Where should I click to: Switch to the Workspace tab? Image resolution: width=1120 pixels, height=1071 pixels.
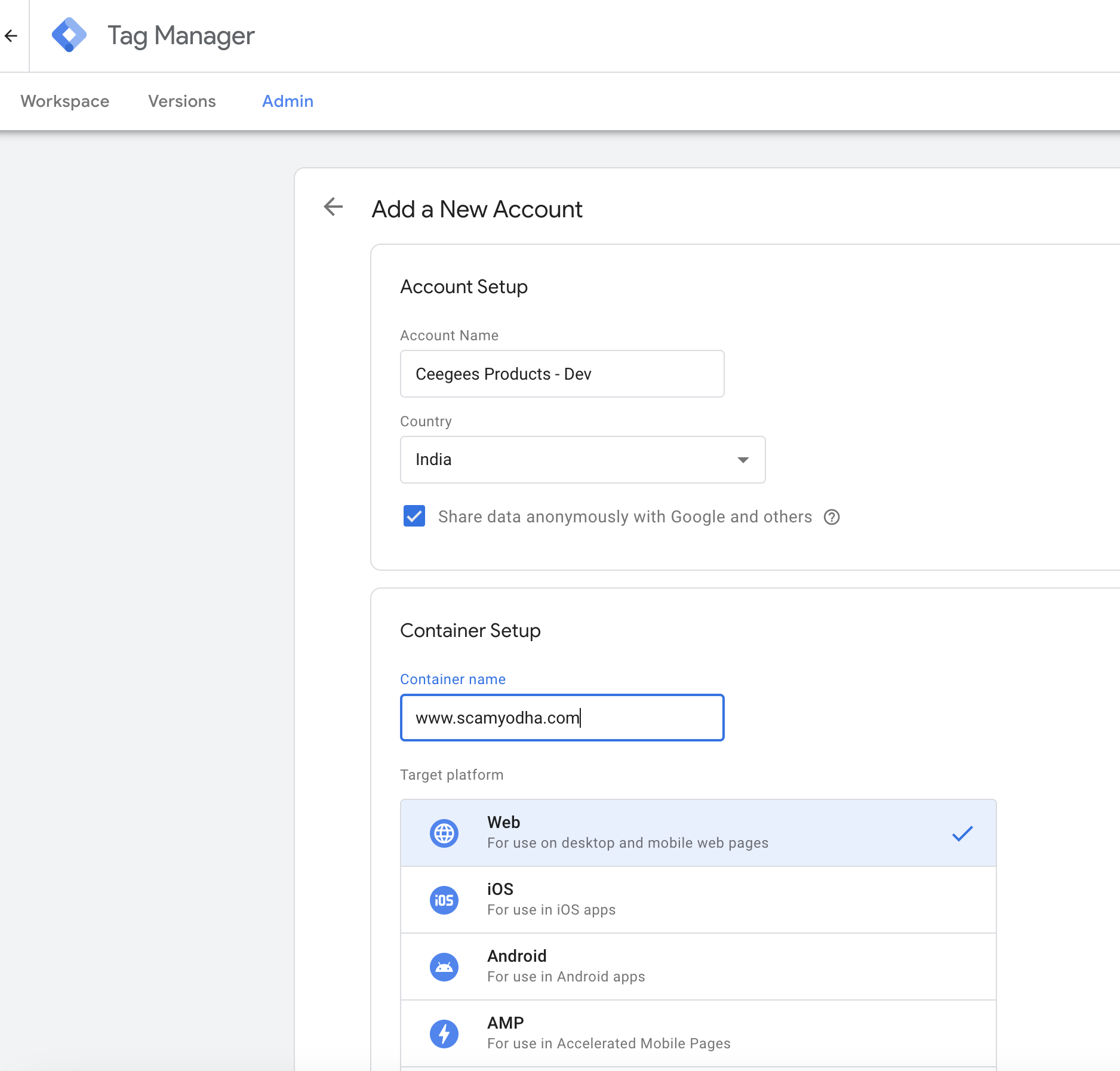(64, 101)
